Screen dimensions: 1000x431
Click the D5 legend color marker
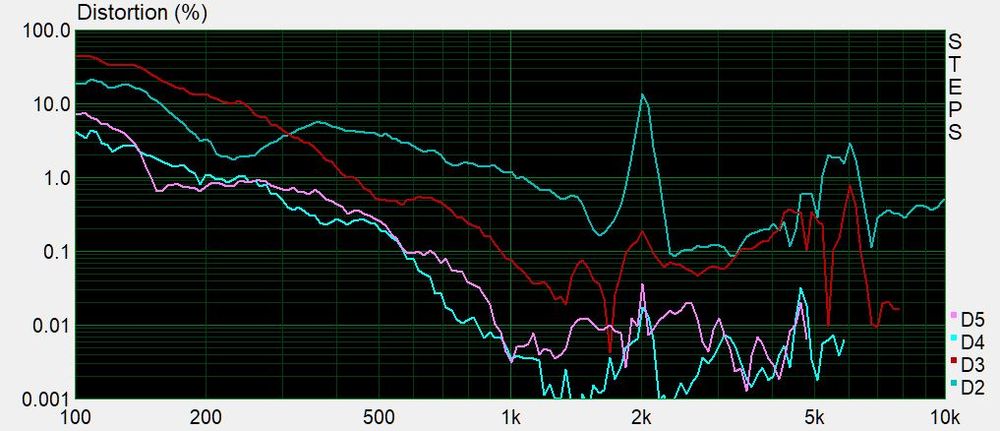[954, 316]
